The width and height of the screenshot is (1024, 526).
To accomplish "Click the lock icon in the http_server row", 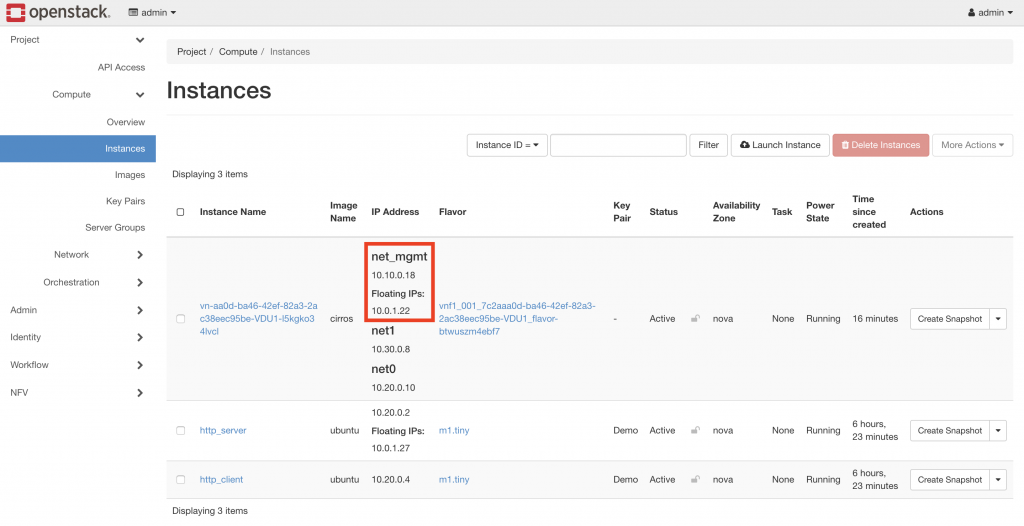I will click(x=695, y=431).
